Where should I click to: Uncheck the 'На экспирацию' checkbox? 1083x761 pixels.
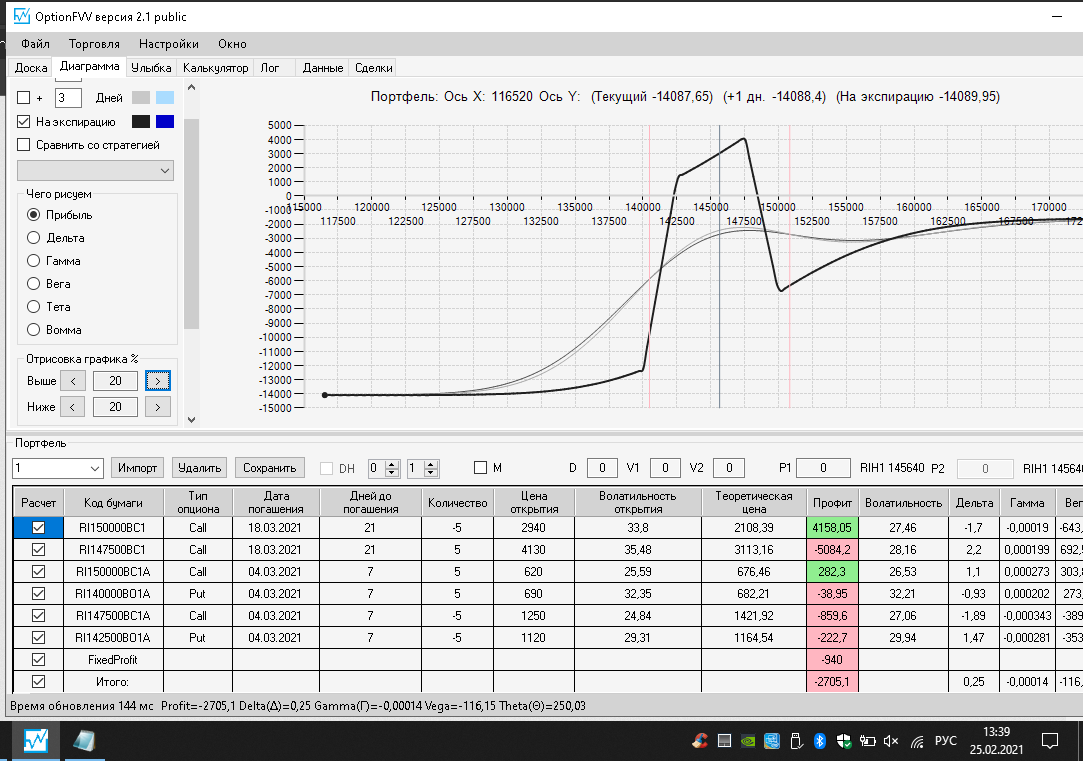(x=23, y=122)
